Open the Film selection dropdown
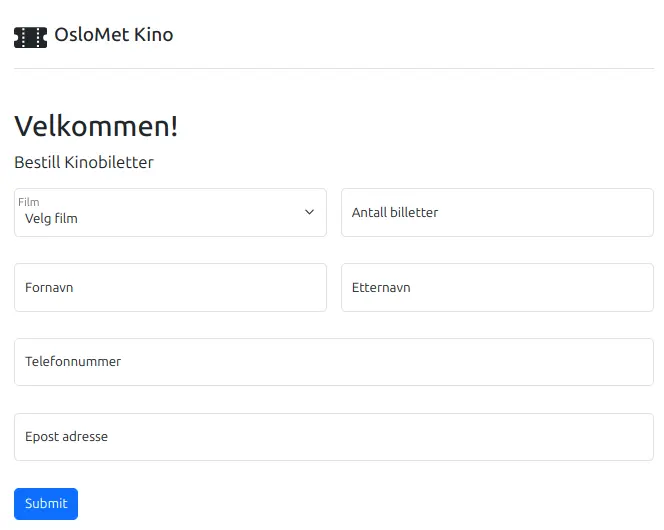This screenshot has height=530, width=664. click(170, 213)
